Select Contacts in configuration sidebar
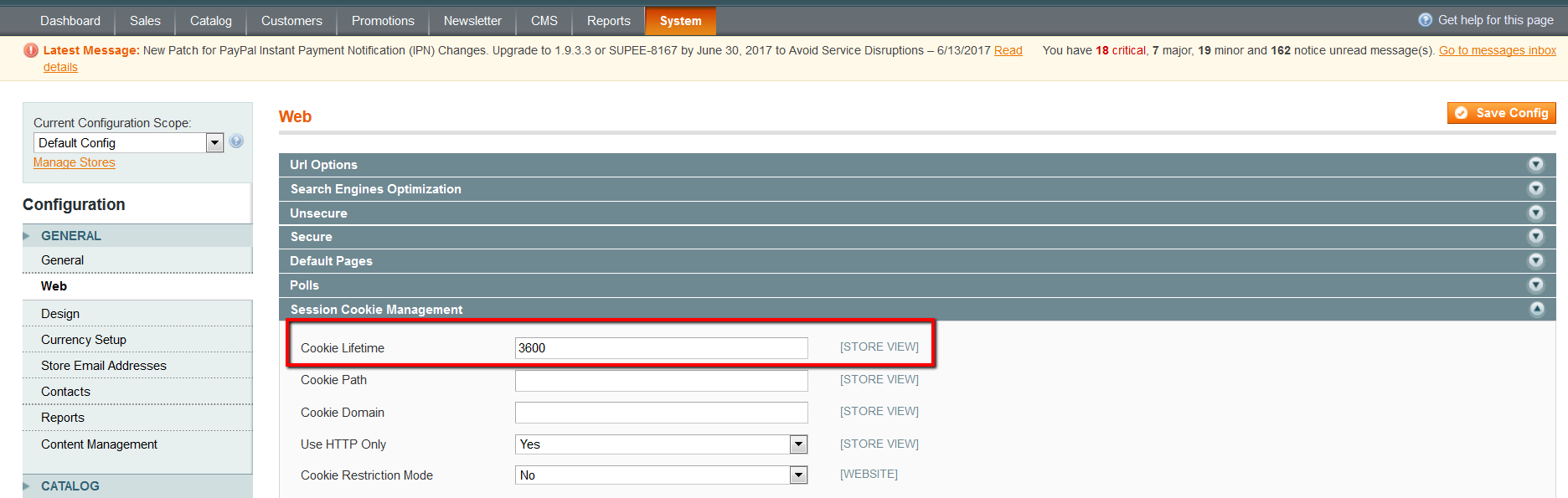 click(x=137, y=392)
